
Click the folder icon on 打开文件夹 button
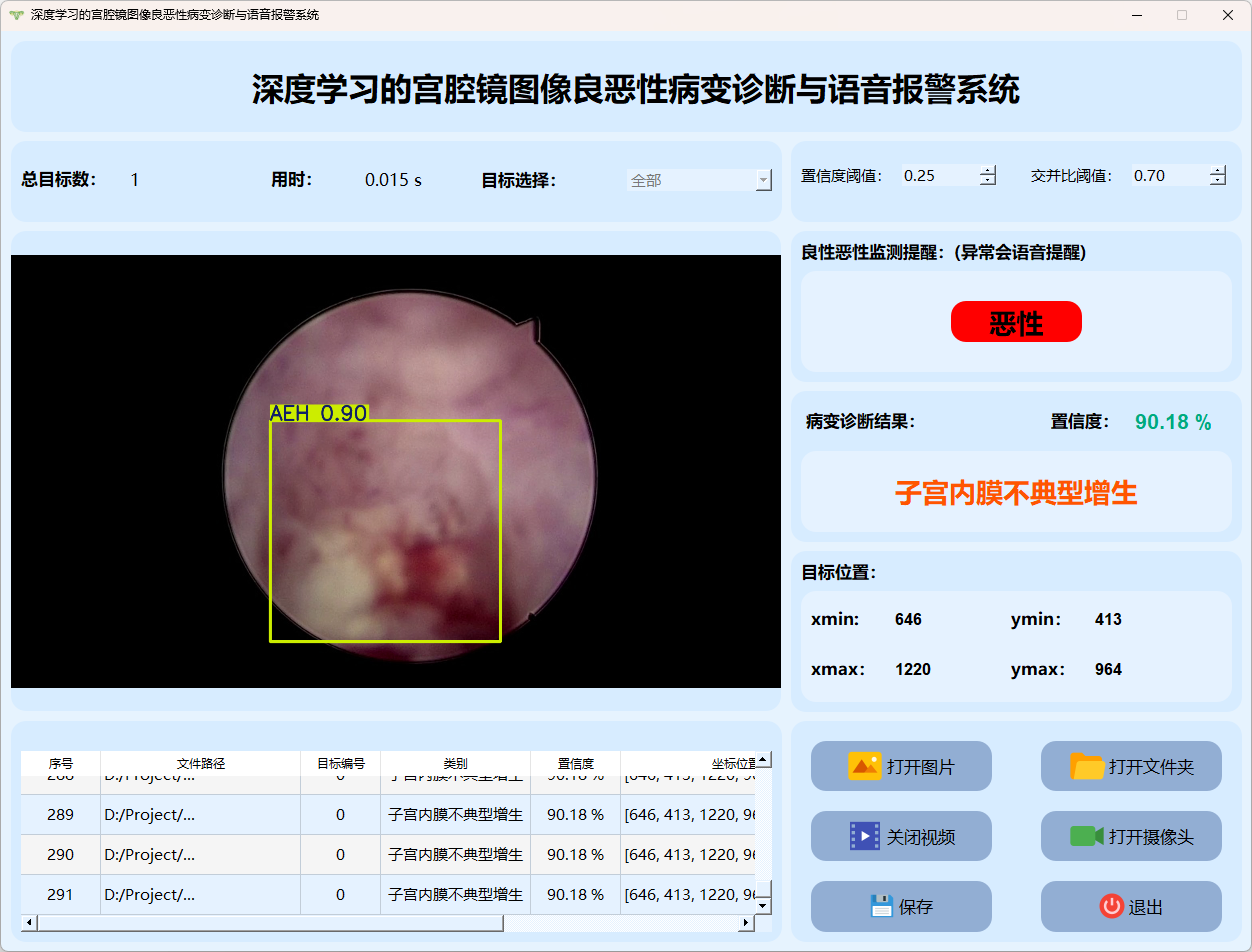coord(1087,766)
